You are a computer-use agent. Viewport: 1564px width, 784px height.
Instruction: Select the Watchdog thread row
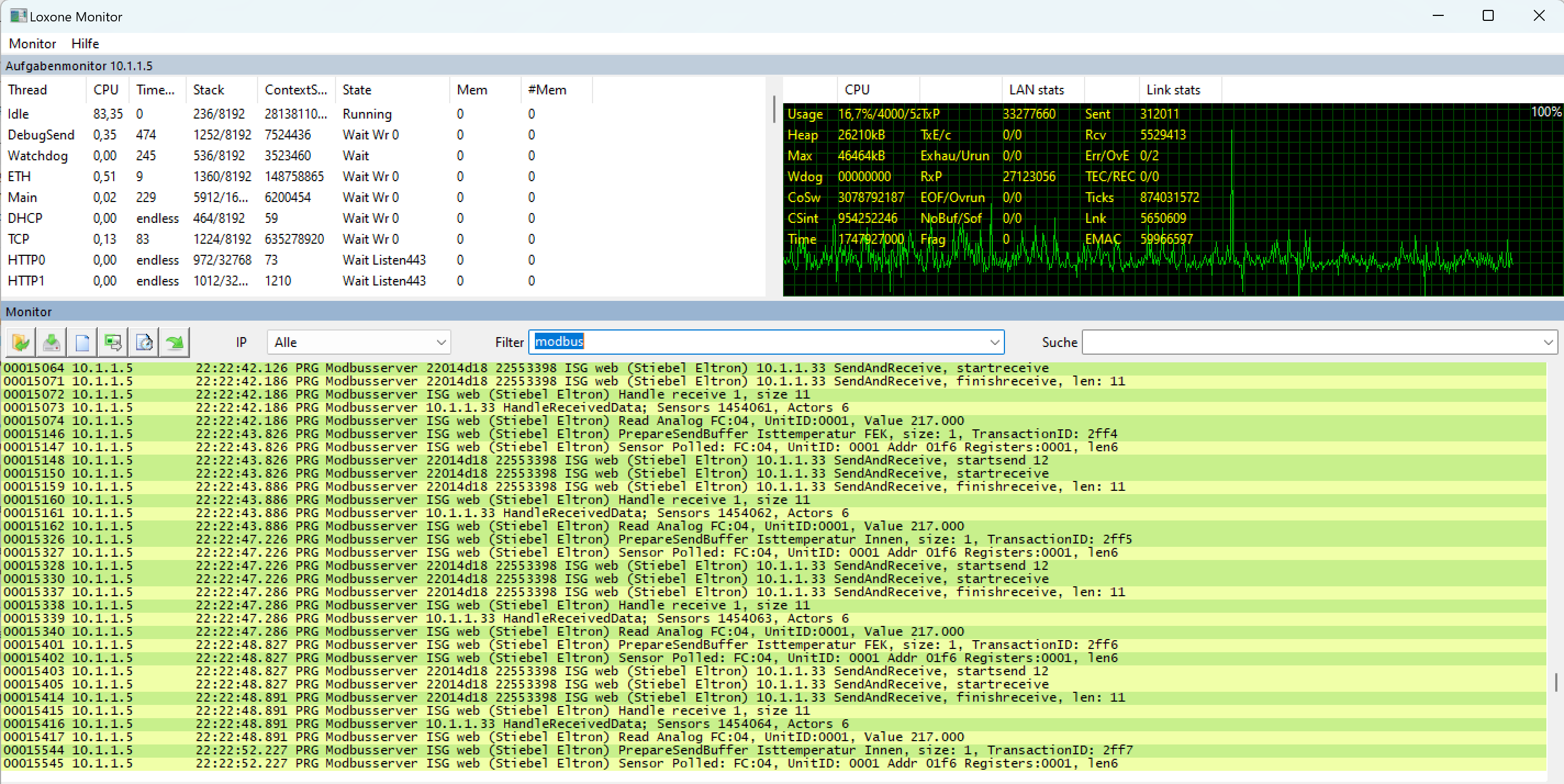[38, 156]
